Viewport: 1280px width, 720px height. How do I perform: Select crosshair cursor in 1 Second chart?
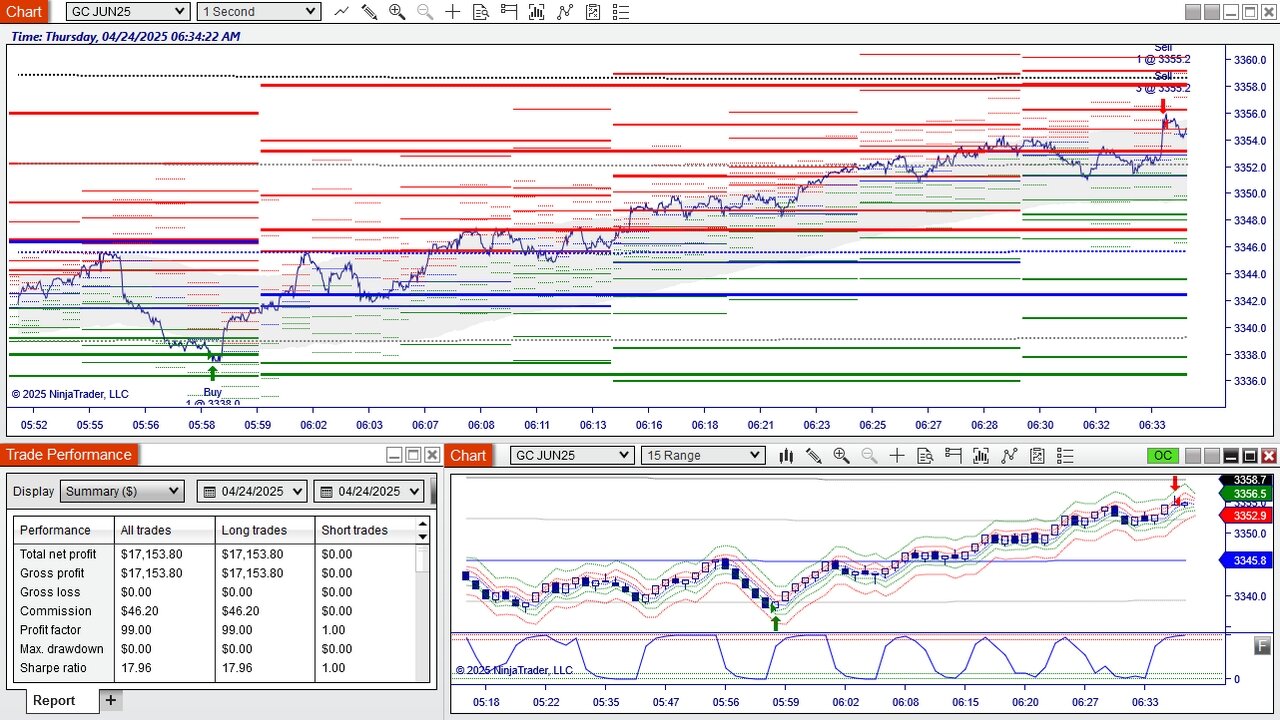(453, 12)
